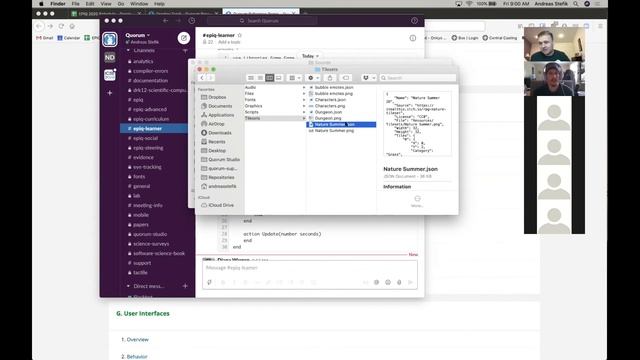640x360 pixels.
Task: Open Slack help icon
Action: [x=414, y=20]
